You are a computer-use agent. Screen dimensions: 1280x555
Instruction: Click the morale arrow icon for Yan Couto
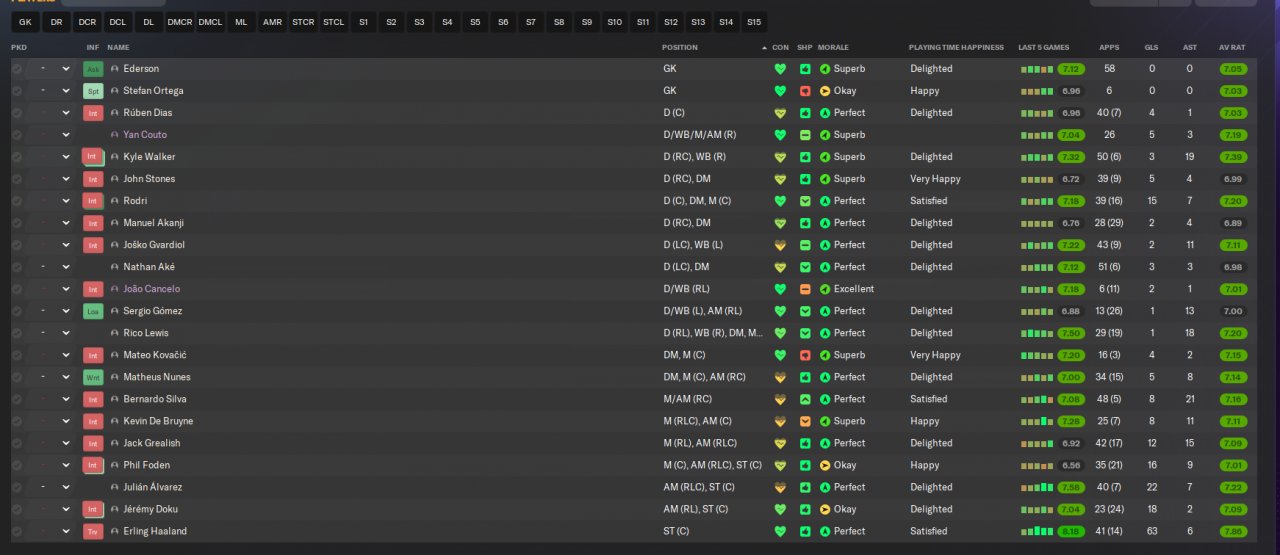coord(825,135)
